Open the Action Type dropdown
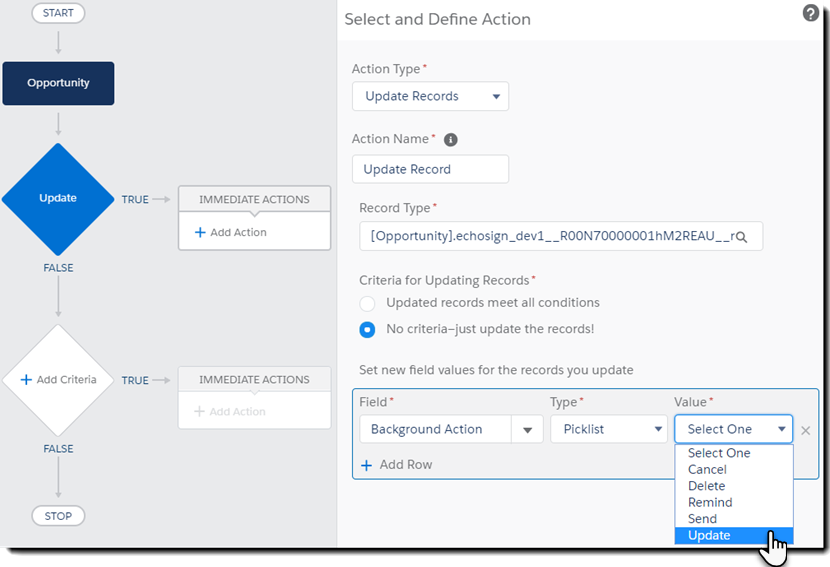This screenshot has width=830, height=567. pos(430,96)
